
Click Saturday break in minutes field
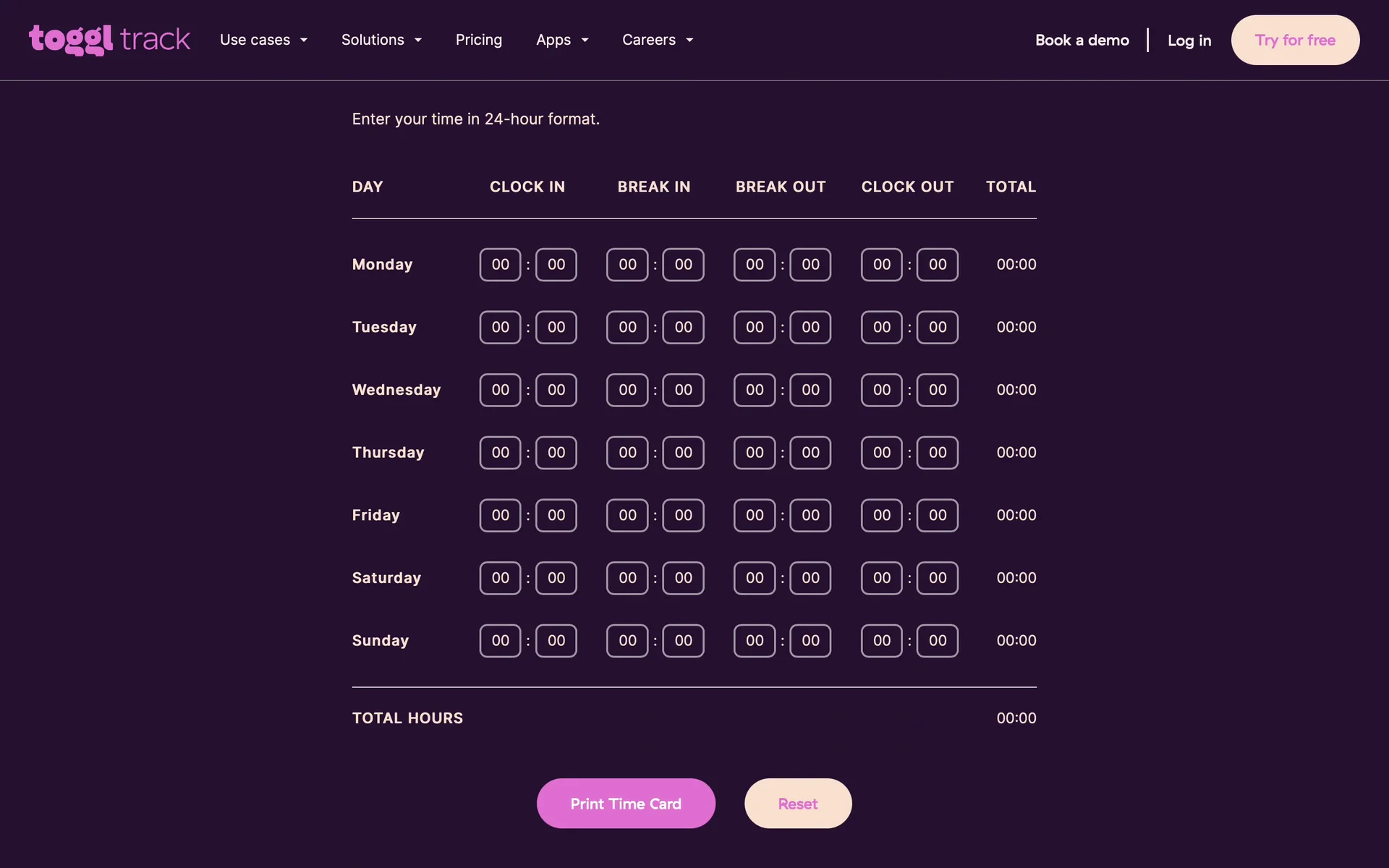[x=683, y=578]
